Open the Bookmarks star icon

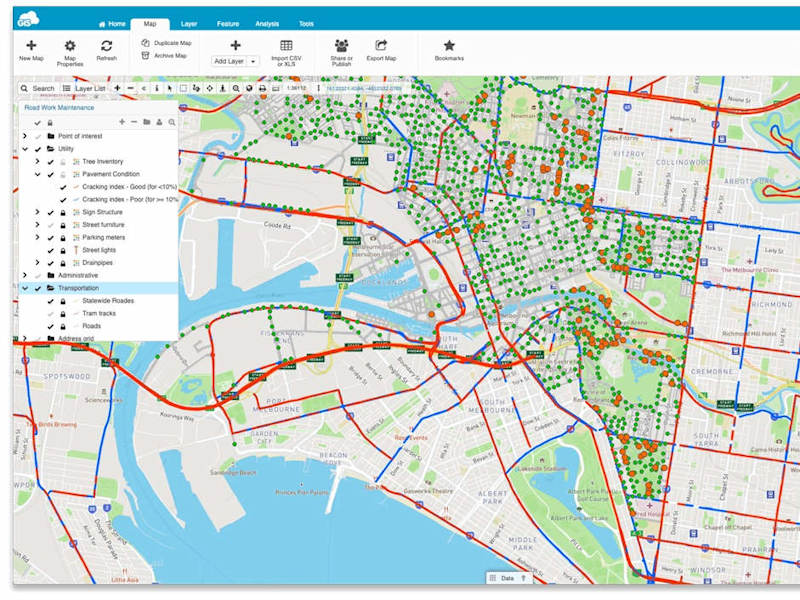(449, 45)
